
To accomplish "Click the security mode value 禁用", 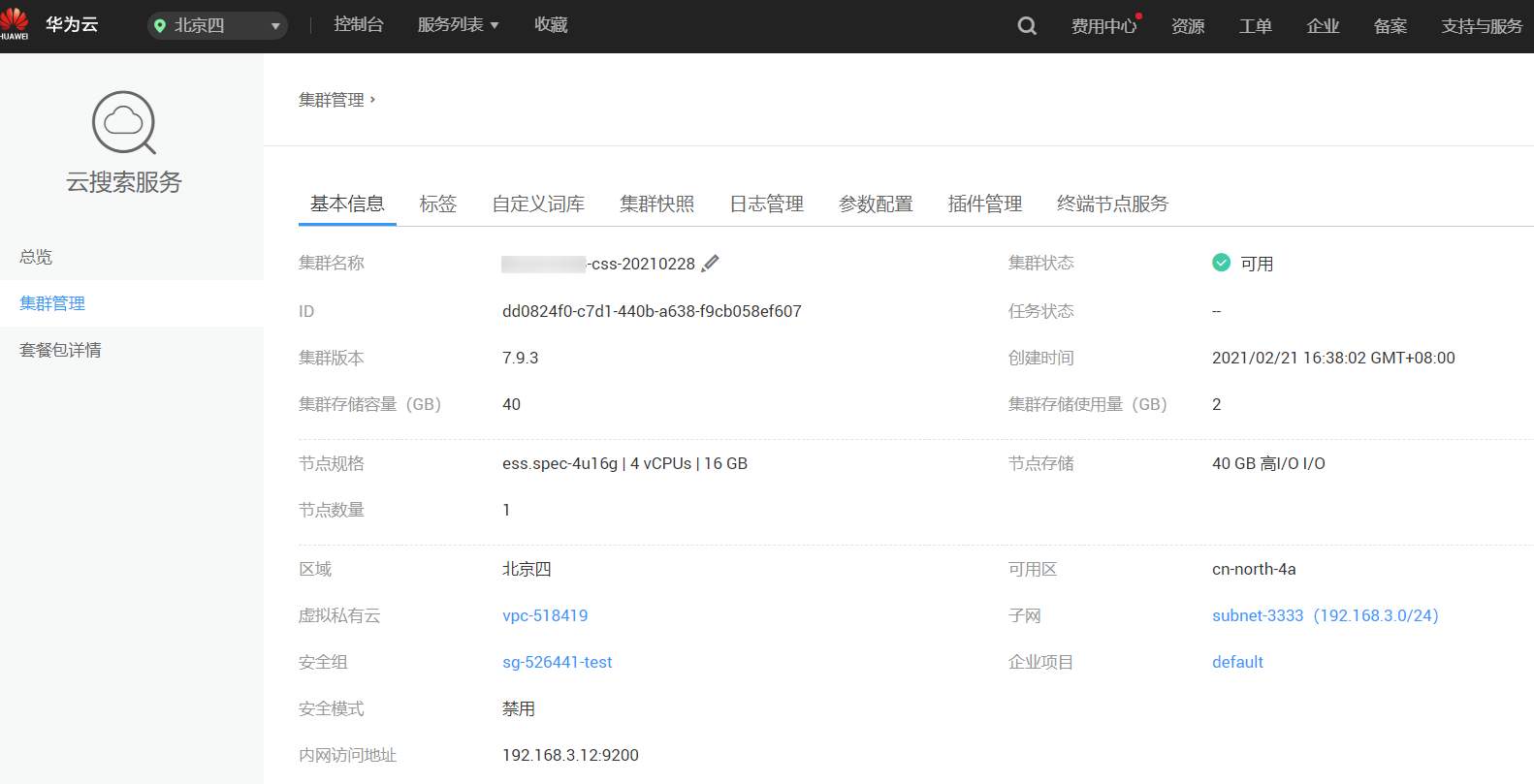I will [519, 708].
